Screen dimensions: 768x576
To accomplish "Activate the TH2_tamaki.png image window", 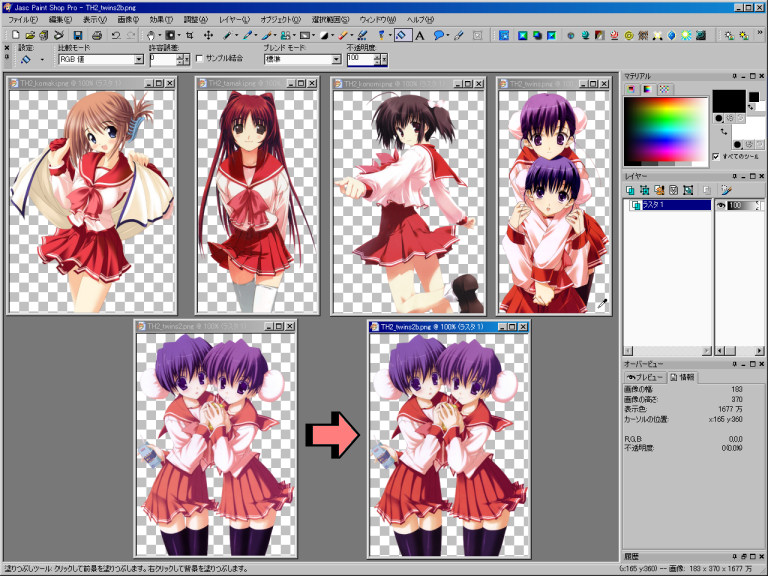I will point(257,83).
